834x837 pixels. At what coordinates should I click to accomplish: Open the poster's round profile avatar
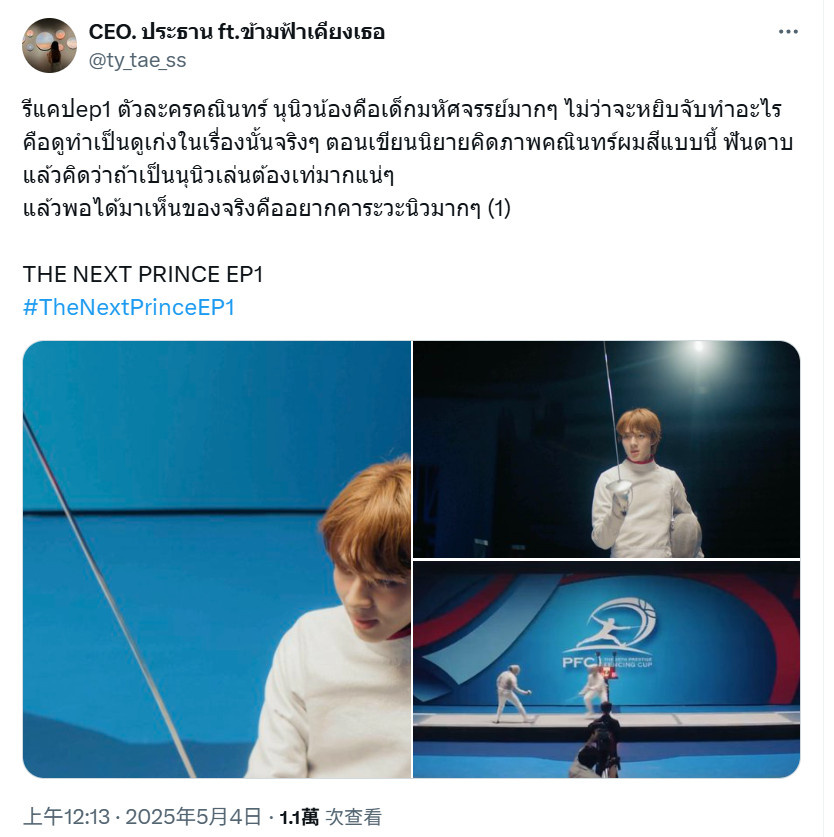coord(49,45)
